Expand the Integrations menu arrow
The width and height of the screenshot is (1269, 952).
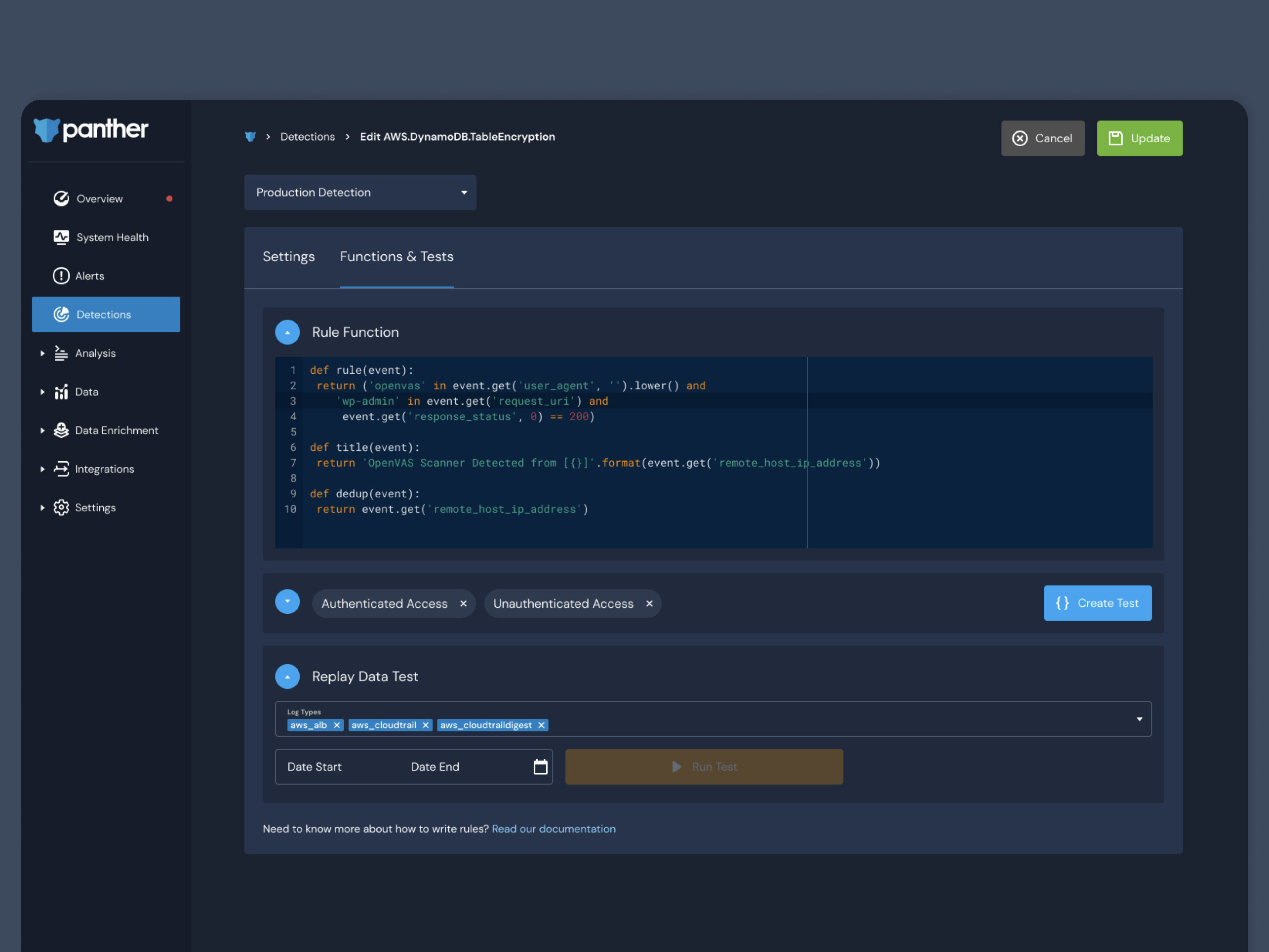(42, 469)
